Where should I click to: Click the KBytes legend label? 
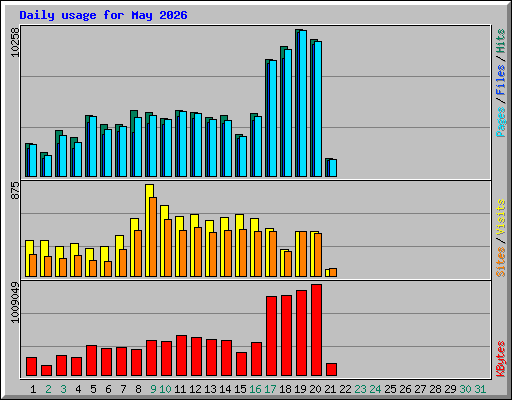pos(501,359)
